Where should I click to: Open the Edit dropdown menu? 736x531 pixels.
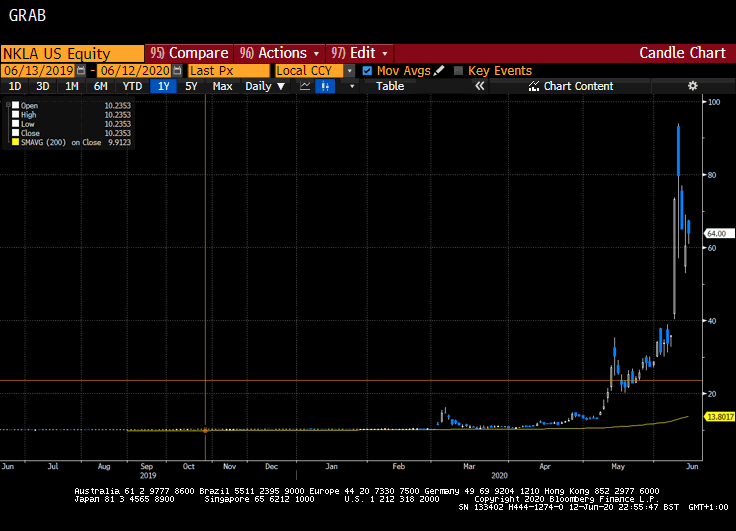coord(360,53)
